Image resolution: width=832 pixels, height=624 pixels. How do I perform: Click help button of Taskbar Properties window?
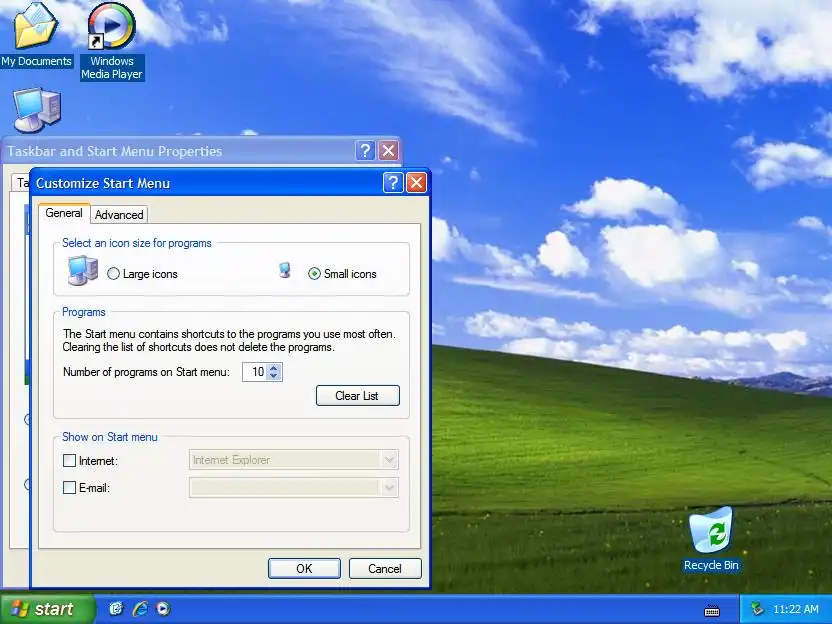[365, 151]
